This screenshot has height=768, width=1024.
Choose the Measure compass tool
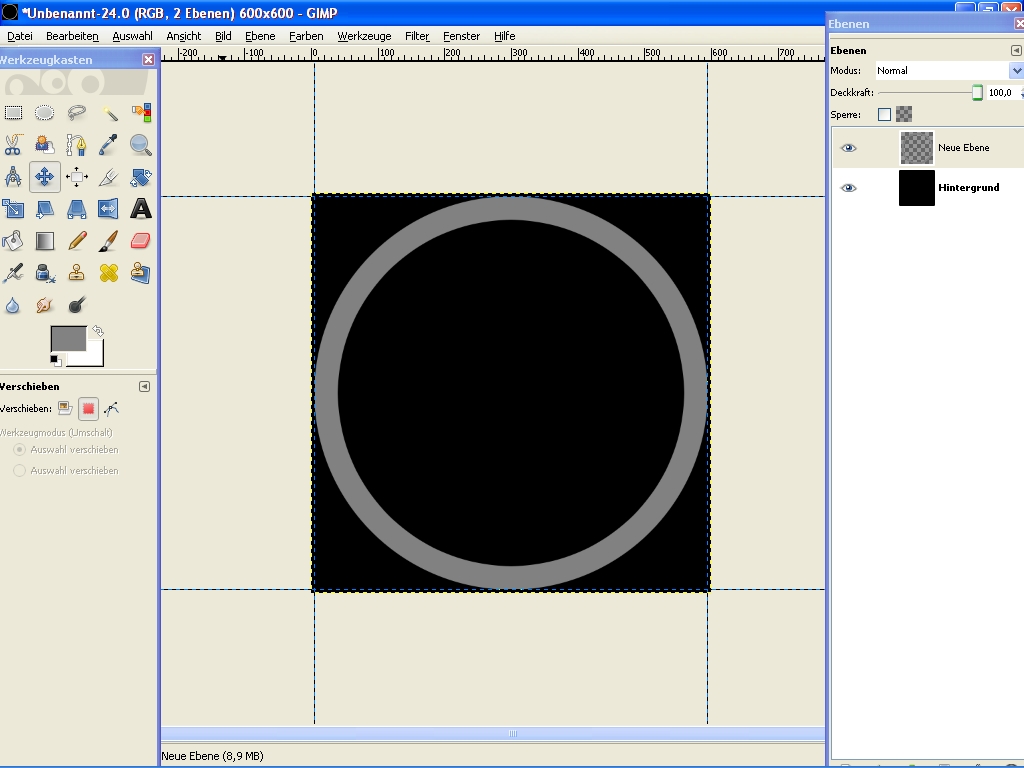click(x=13, y=177)
